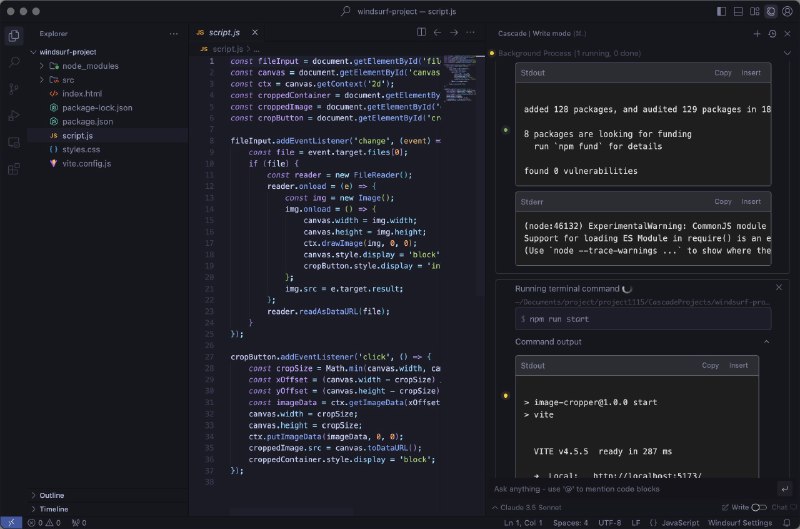Image resolution: width=800 pixels, height=529 pixels.
Task: Click Ln 1, Col 1 in status bar
Action: pos(523,523)
